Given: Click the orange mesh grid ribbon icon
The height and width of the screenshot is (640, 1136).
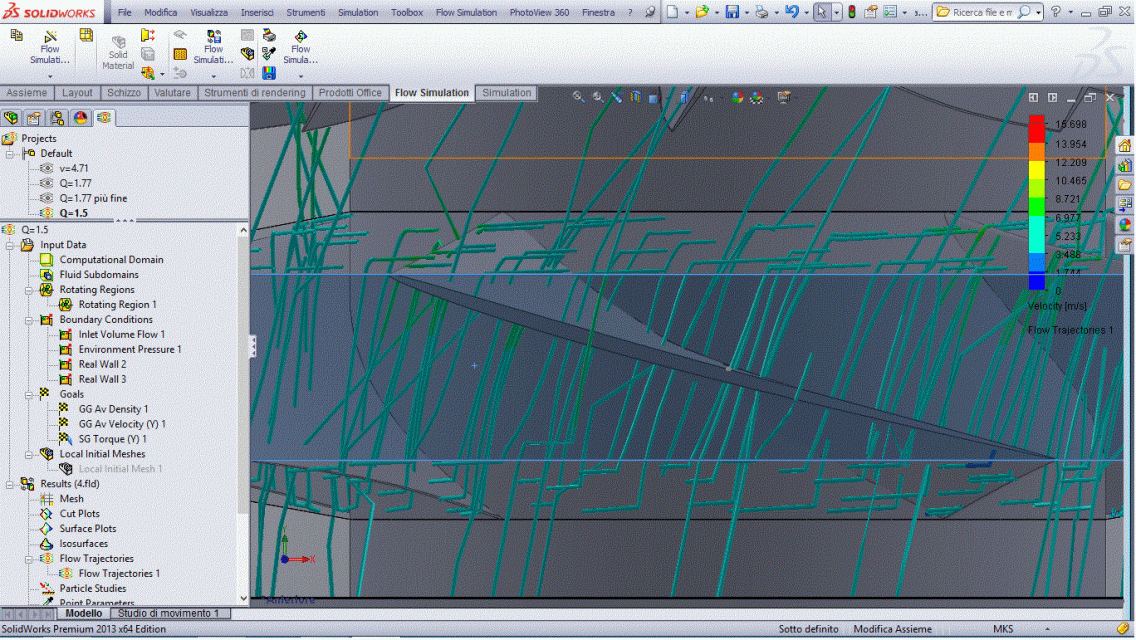Looking at the screenshot, I should (180, 54).
